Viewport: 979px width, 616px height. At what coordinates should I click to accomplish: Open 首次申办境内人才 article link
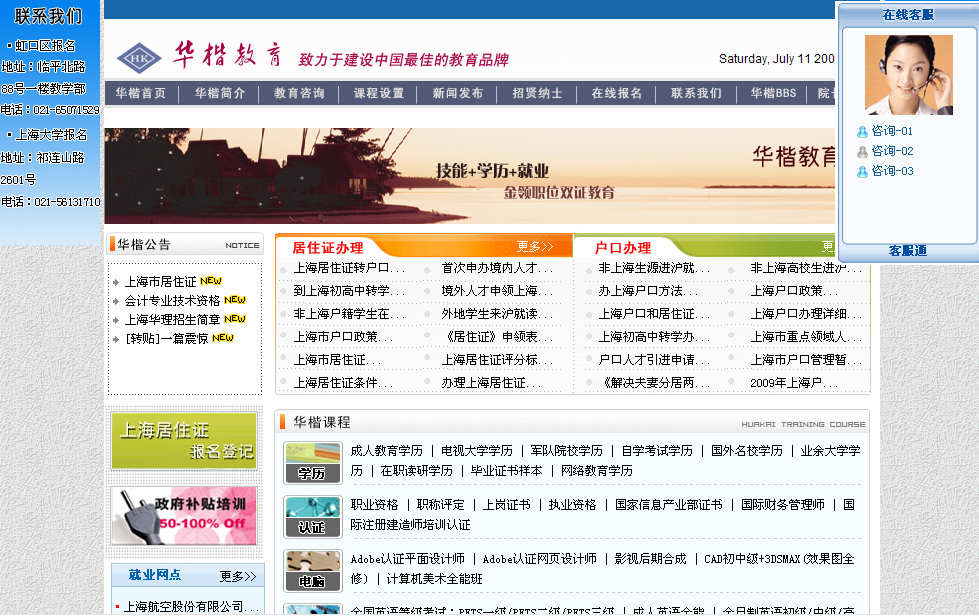click(x=497, y=268)
